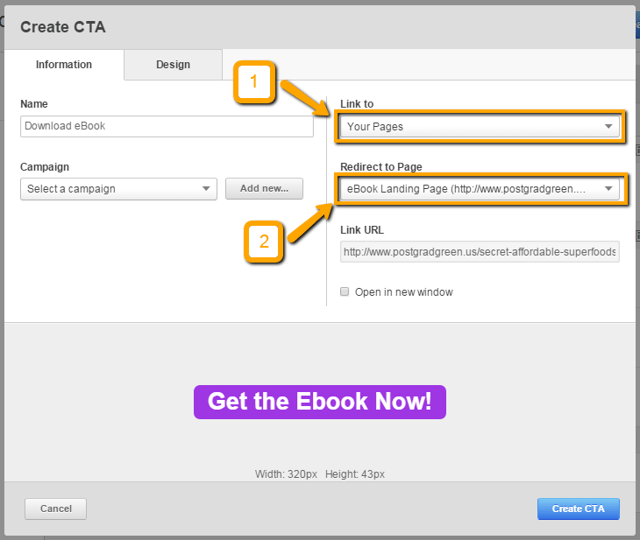Click the orange number 1 annotation badge
This screenshot has height=540, width=640.
[x=254, y=83]
